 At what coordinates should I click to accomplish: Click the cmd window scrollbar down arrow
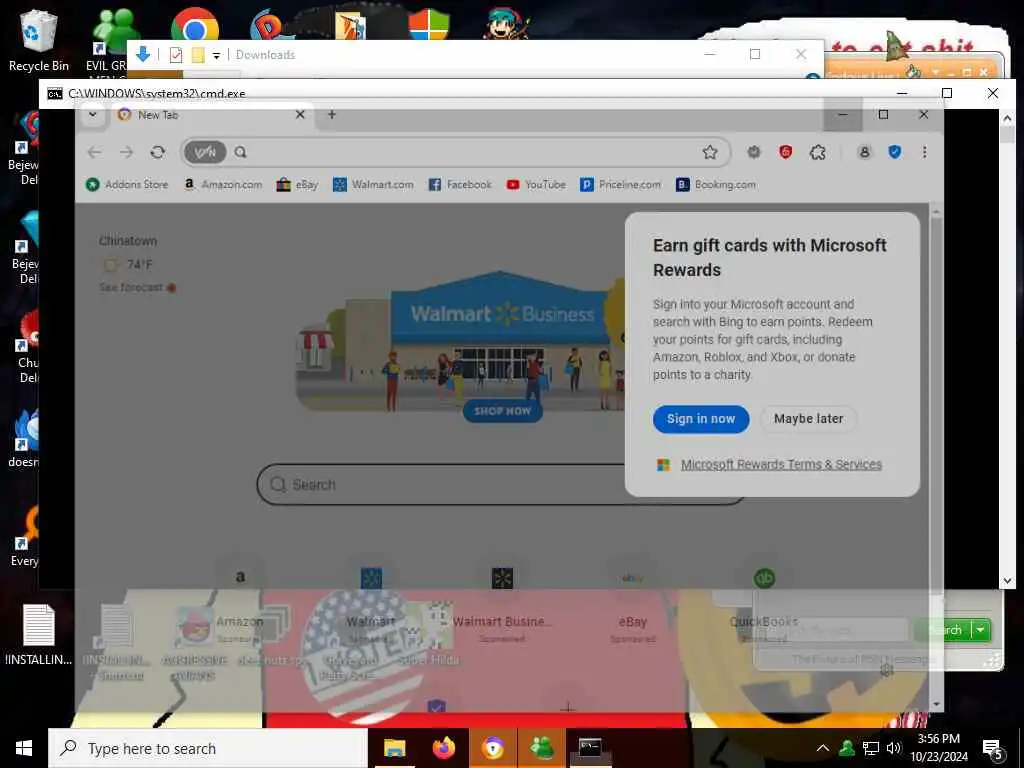tap(1007, 580)
